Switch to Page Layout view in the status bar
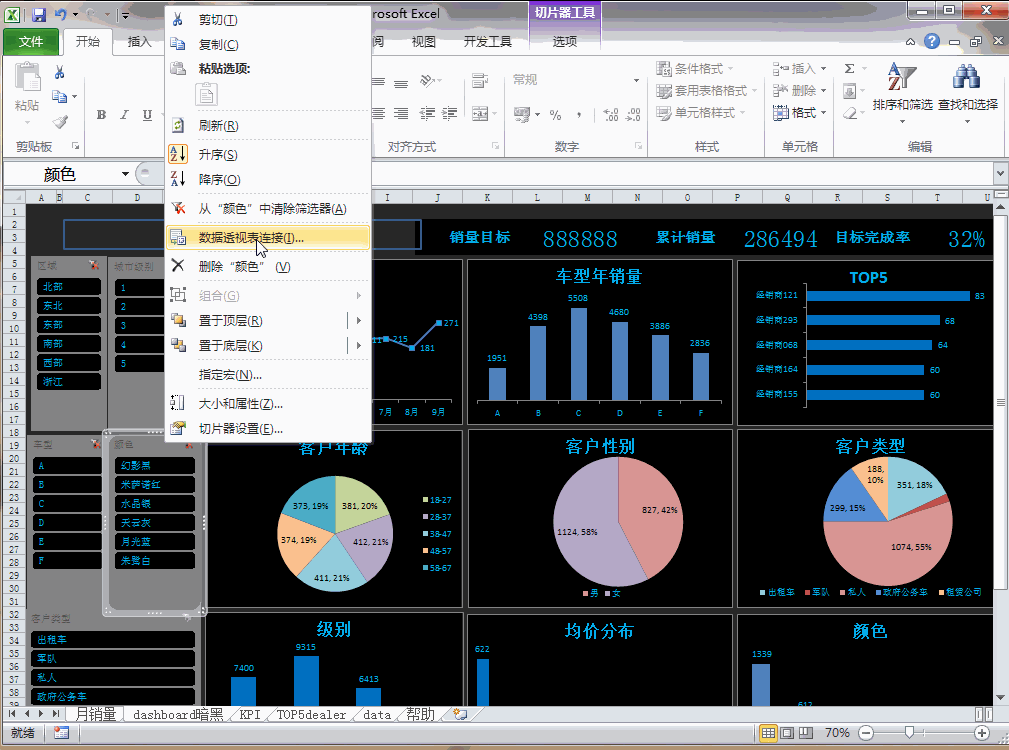Image resolution: width=1009 pixels, height=750 pixels. click(787, 733)
